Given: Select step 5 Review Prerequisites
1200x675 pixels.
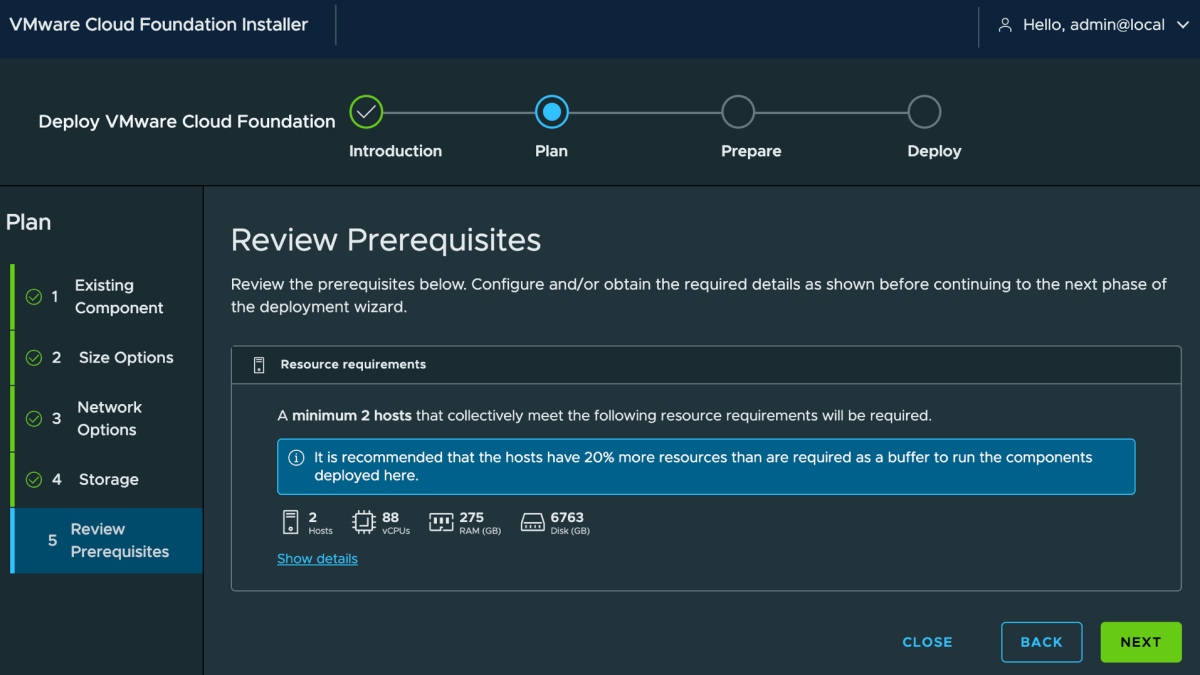Looking at the screenshot, I should click(107, 541).
